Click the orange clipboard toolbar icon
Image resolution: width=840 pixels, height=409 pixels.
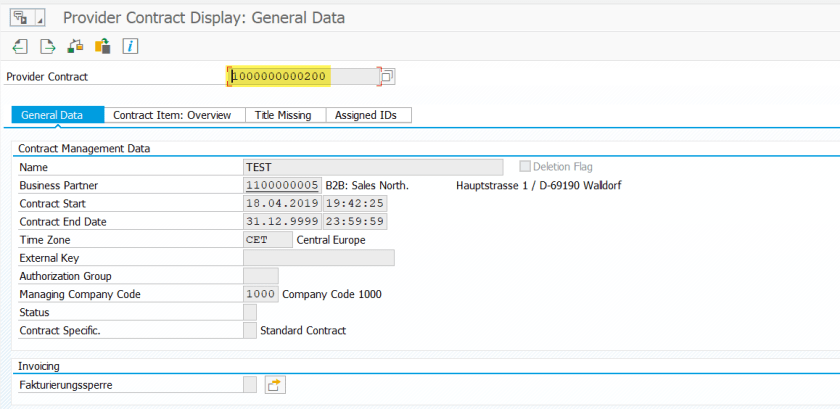coord(102,46)
